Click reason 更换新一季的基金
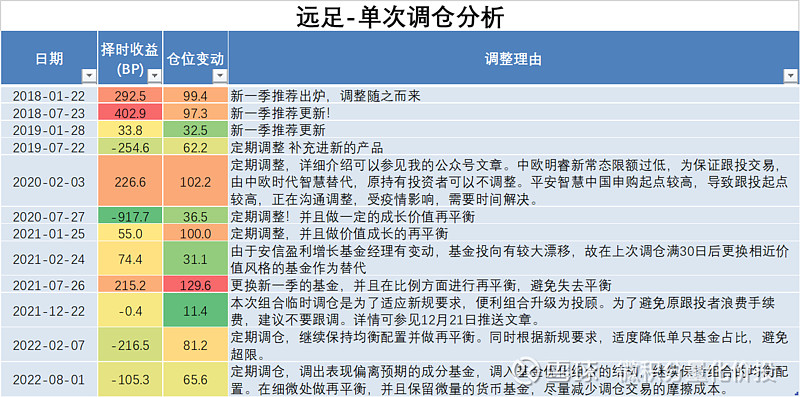 click(513, 284)
